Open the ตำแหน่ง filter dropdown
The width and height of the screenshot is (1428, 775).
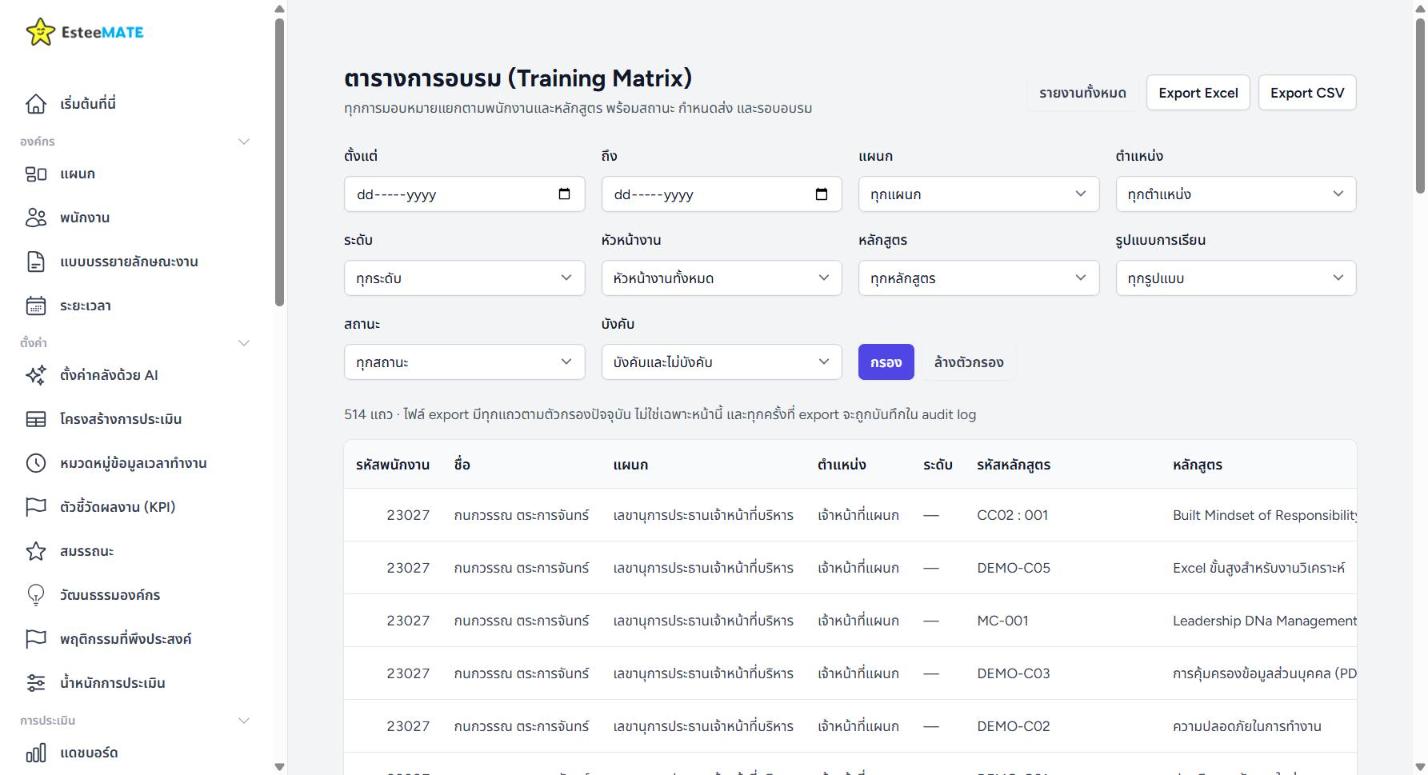[x=1236, y=195]
